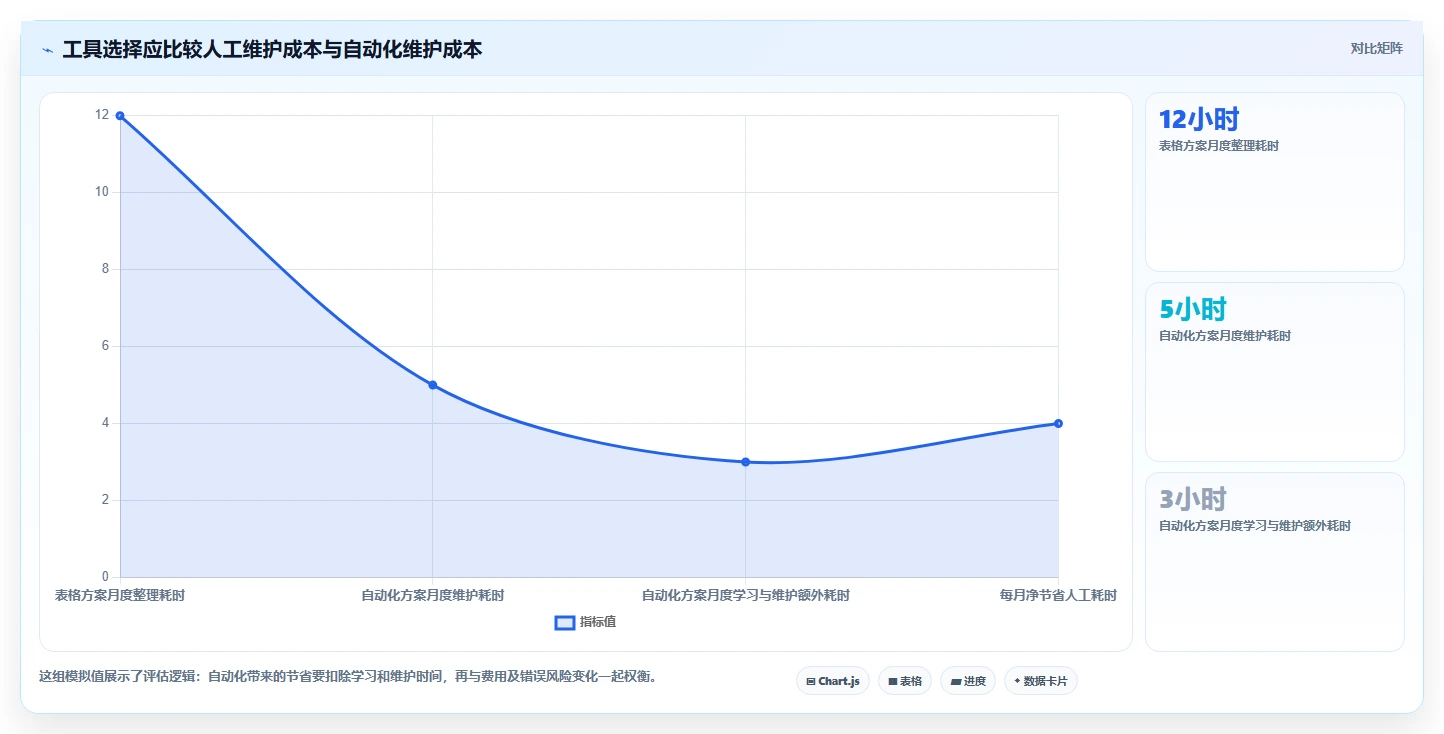Click data point for 自动化方案月度维护耗时
This screenshot has width=1444, height=734.
pyautogui.click(x=433, y=385)
